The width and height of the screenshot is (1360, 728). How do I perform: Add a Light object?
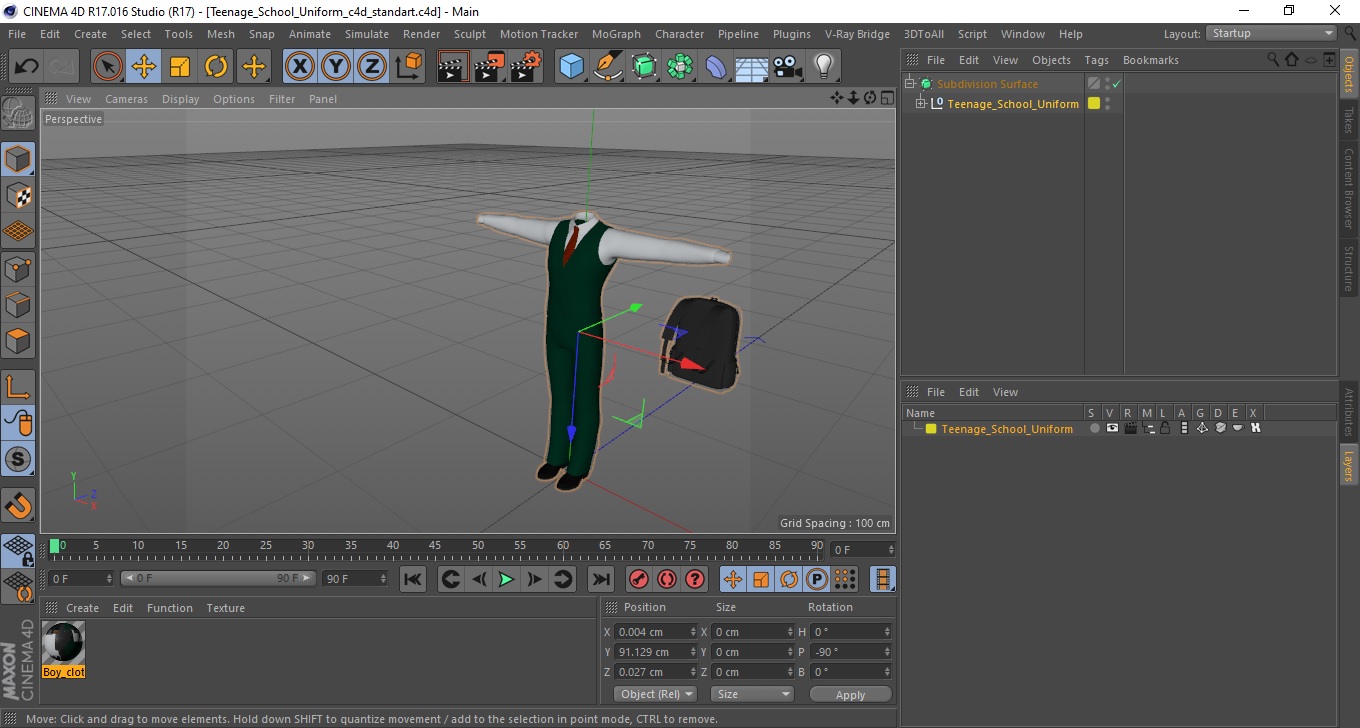(823, 67)
